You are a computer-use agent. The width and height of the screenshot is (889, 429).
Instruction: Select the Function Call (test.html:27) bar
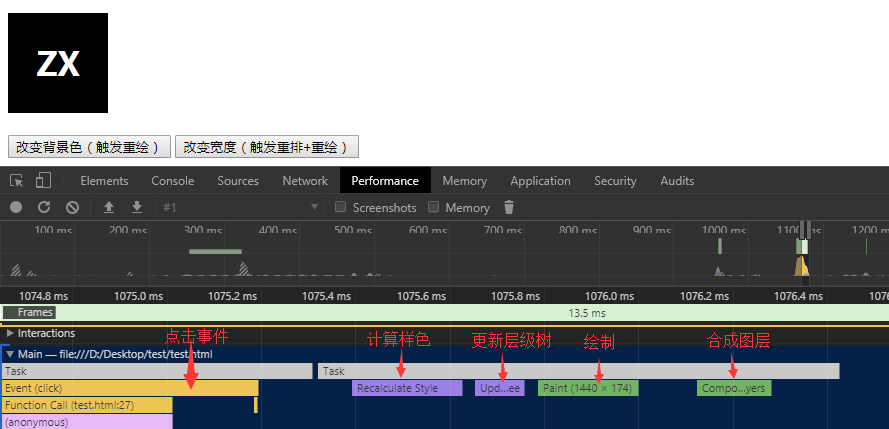[87, 405]
